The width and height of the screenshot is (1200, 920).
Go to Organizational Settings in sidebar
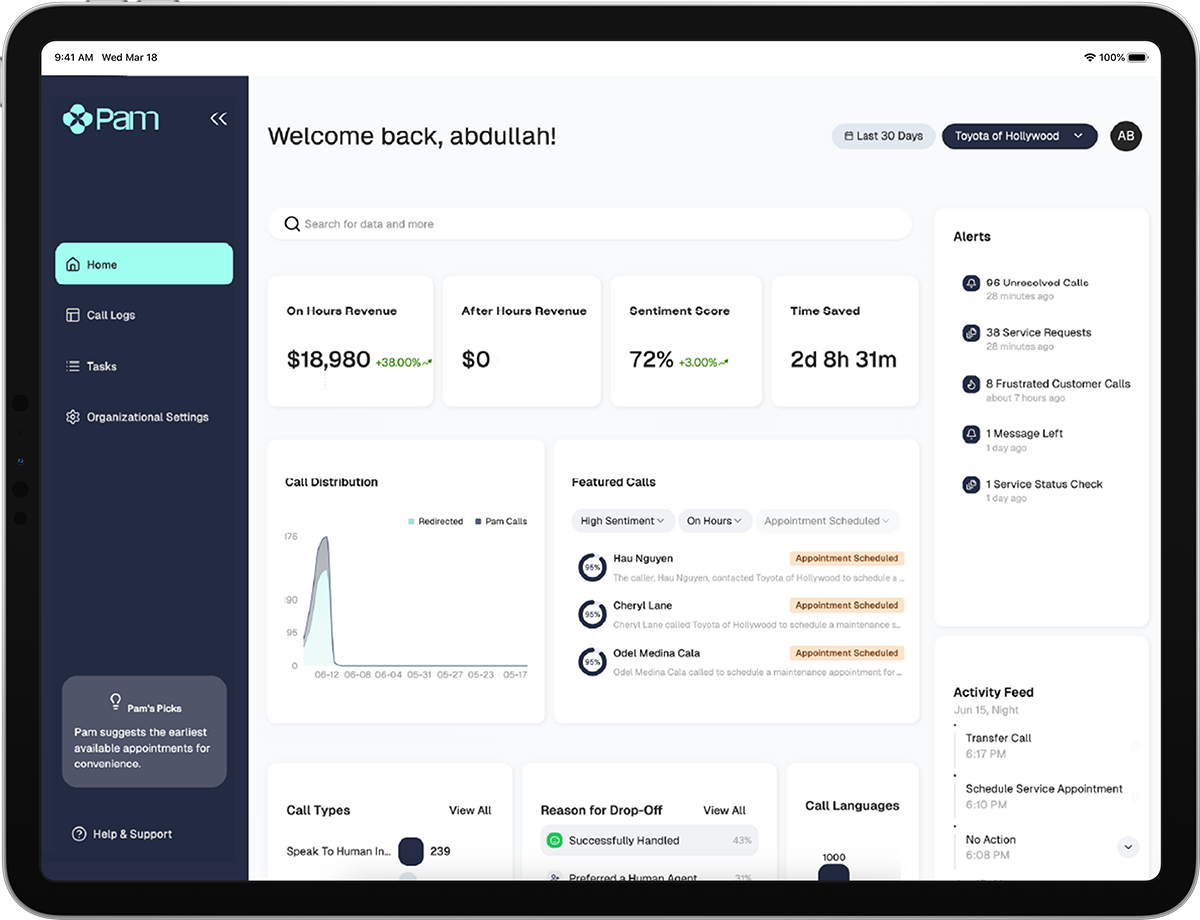pos(147,417)
